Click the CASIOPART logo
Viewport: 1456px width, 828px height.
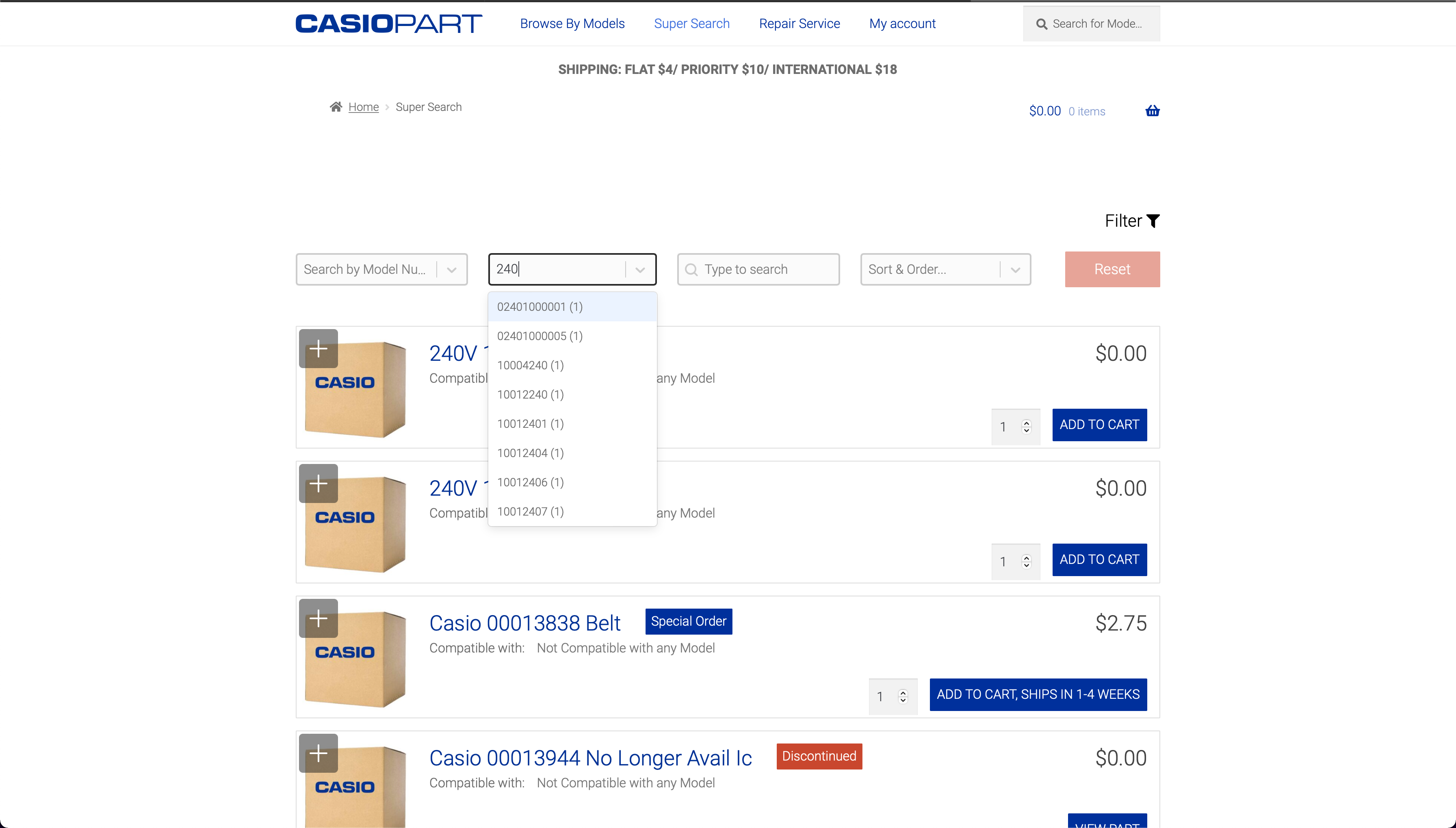389,23
